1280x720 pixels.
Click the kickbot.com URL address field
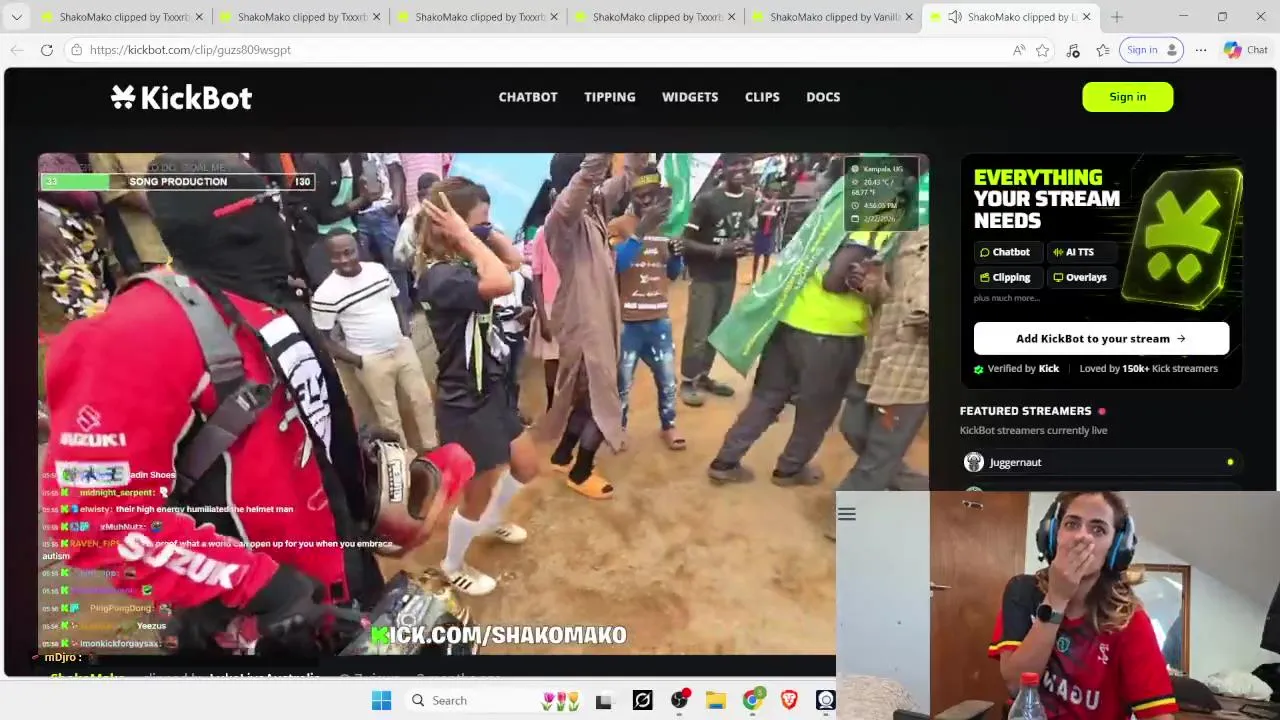pos(190,50)
